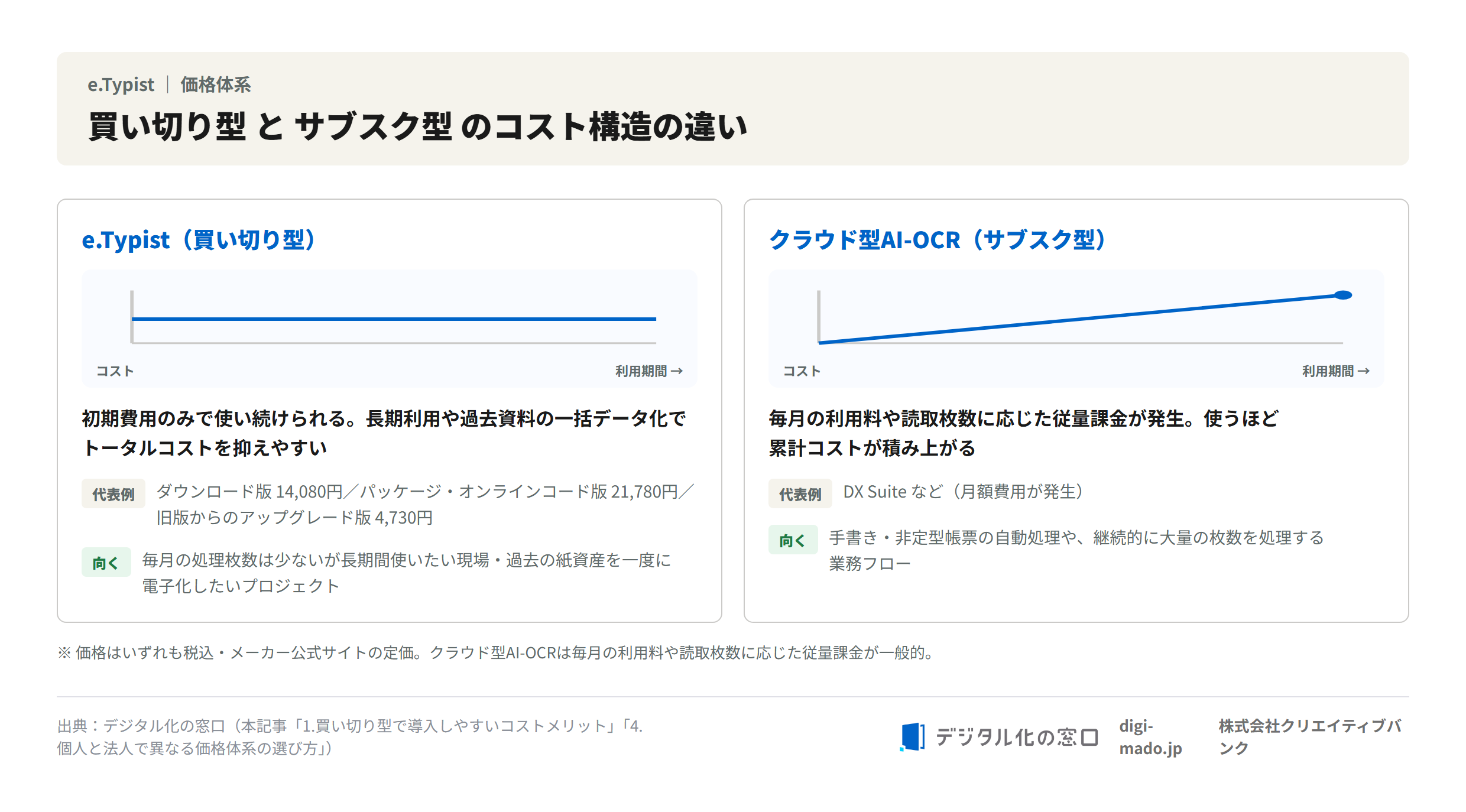Click the 代表例 tag in the クラウド型AI-OCR card

pos(800,493)
